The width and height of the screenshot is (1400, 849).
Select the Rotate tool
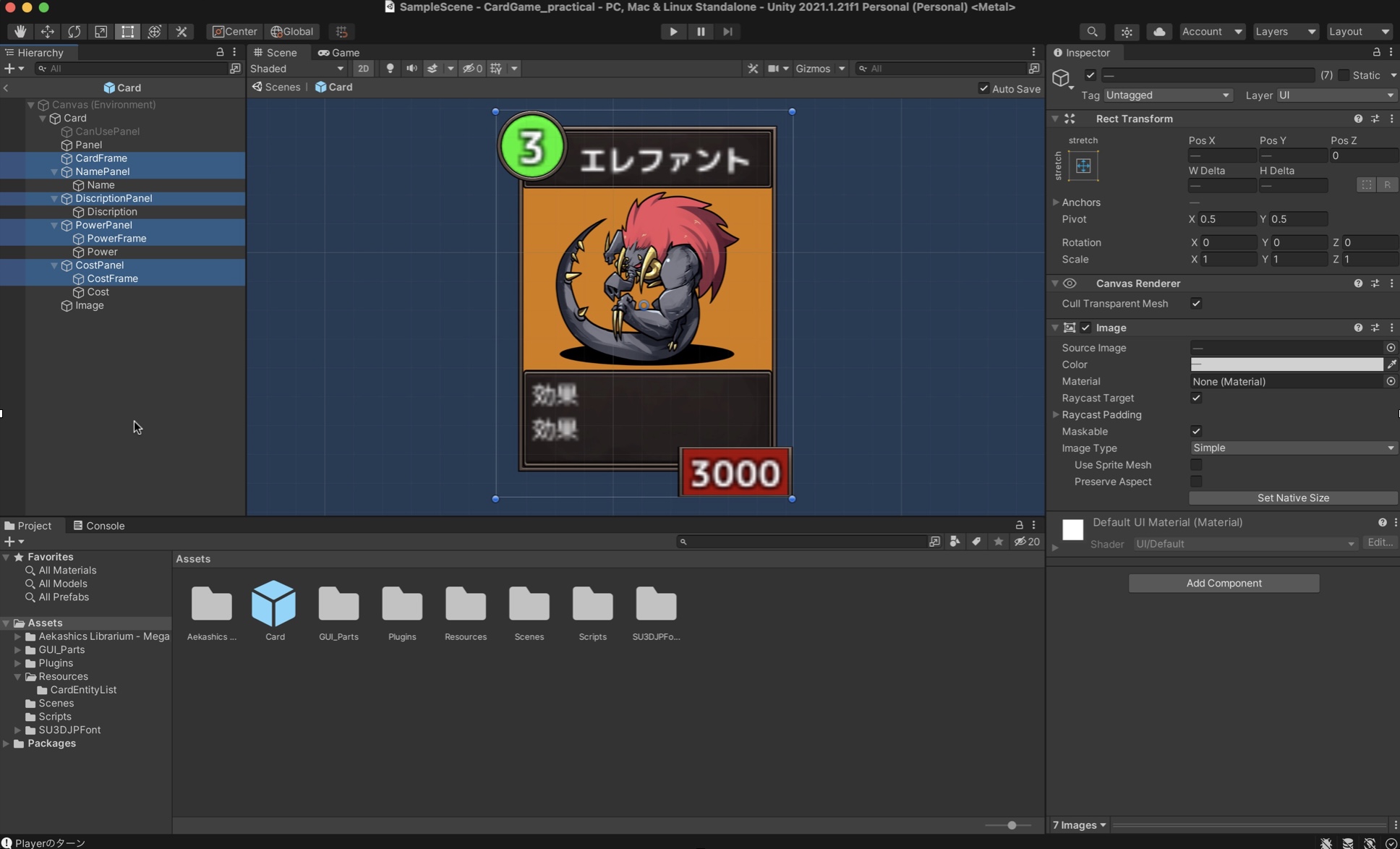[74, 31]
